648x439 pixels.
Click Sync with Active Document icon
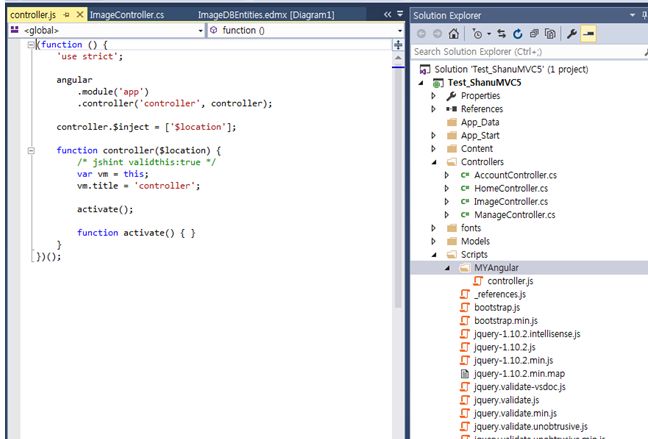click(502, 34)
